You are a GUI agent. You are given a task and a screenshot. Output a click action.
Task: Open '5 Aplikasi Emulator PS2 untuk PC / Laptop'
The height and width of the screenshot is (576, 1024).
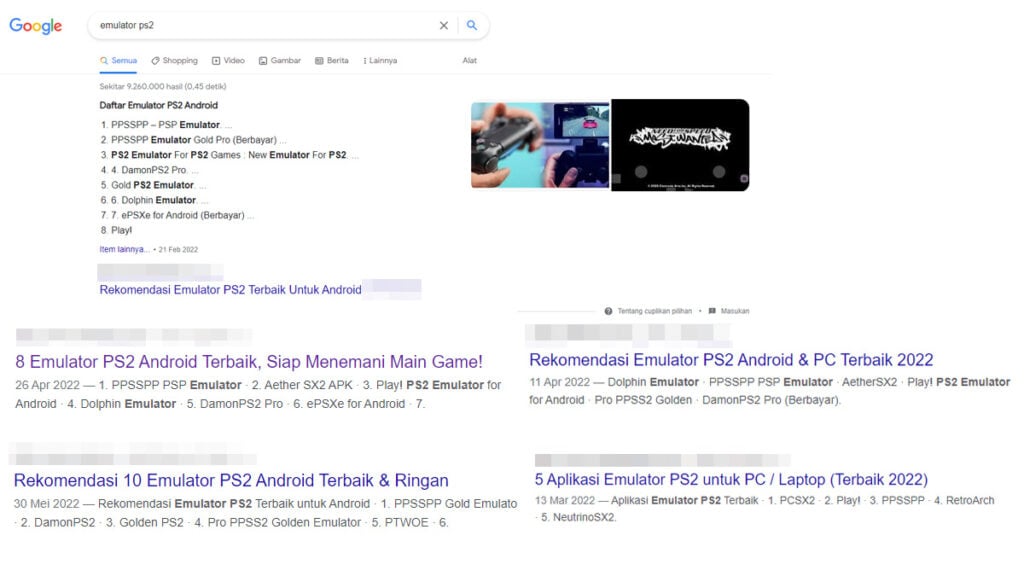pos(731,479)
